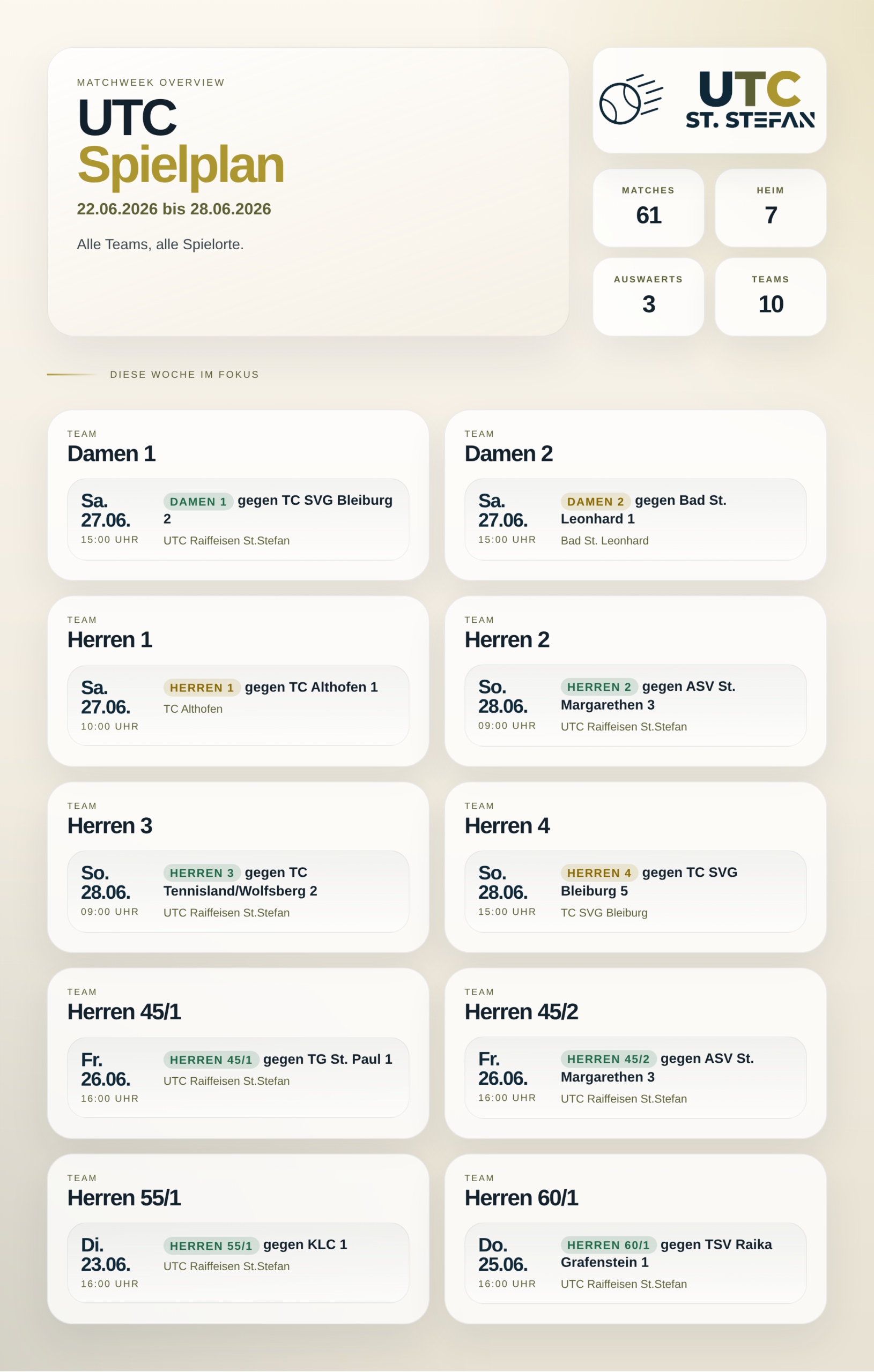Click 'Alle Teams, alle Spielorte.' text

(x=160, y=244)
